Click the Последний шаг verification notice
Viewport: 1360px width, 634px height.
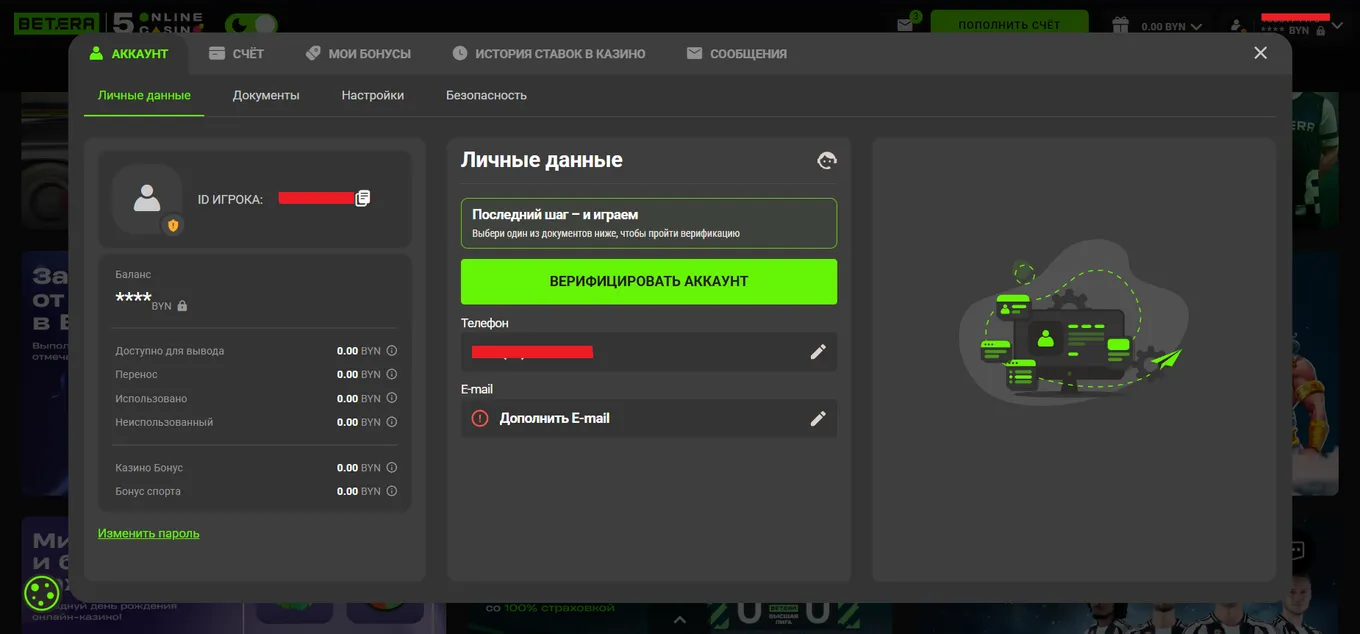click(649, 223)
